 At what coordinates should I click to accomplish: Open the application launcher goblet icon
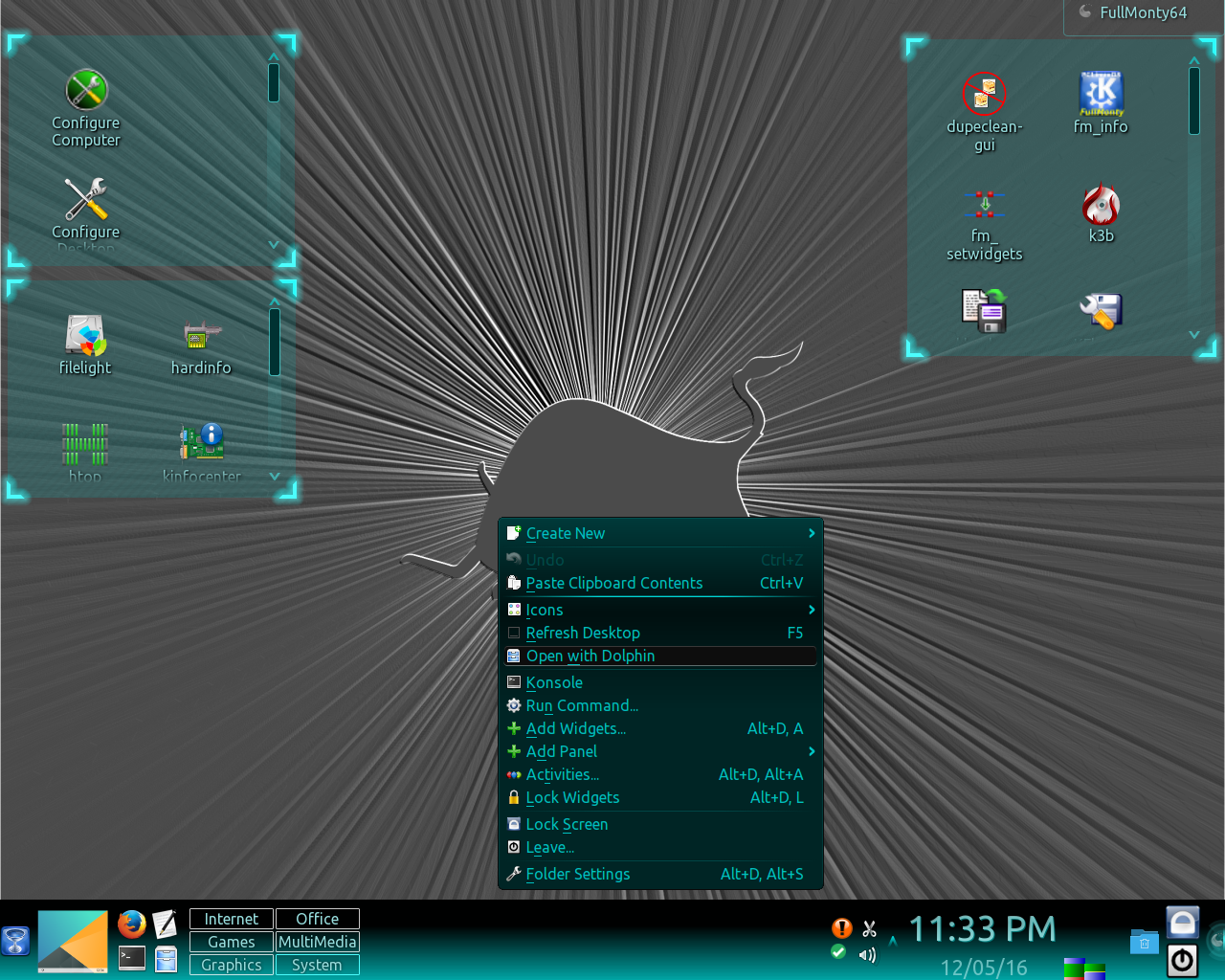coord(15,941)
